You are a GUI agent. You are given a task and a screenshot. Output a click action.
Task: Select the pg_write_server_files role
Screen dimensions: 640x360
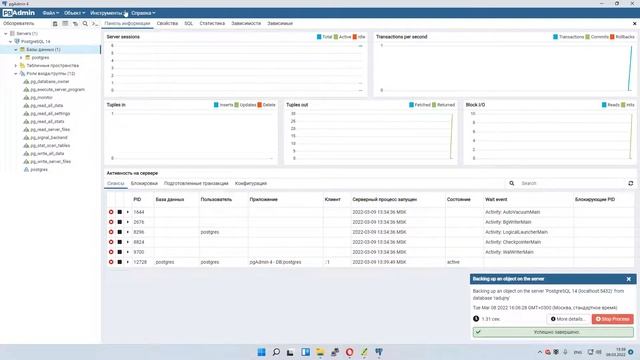(51, 162)
